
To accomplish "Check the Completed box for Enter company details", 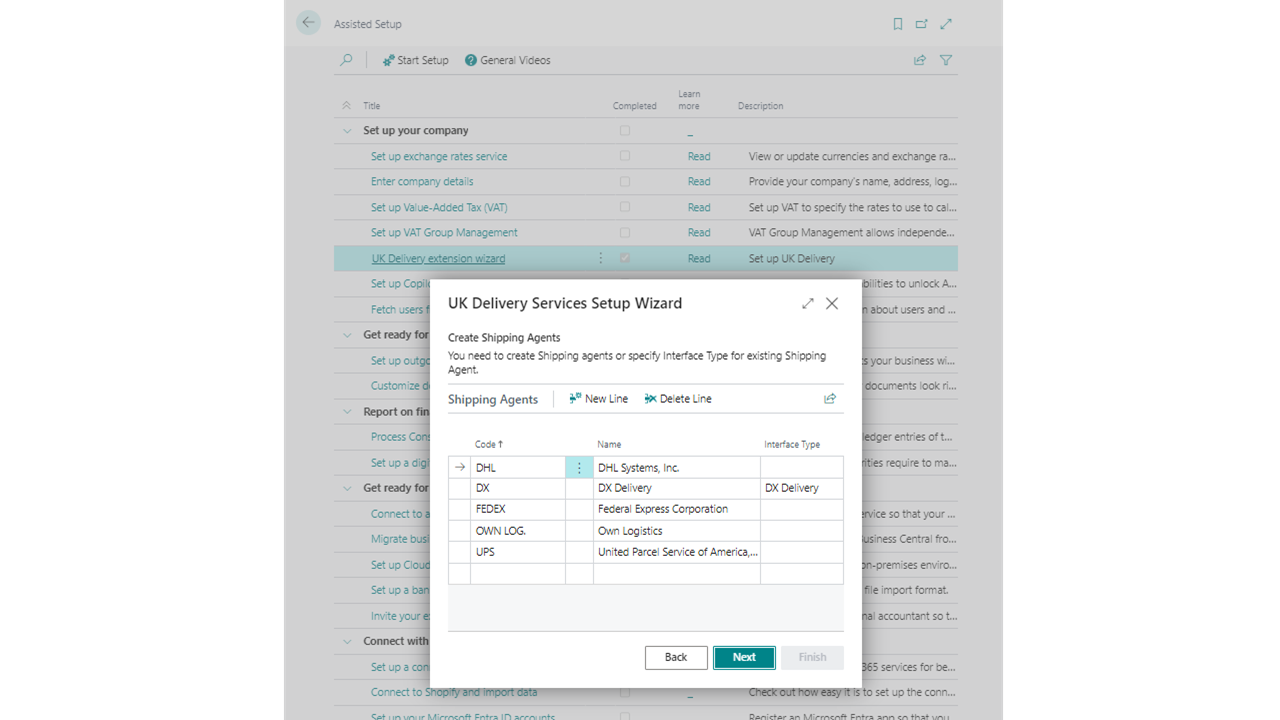I will [x=624, y=181].
